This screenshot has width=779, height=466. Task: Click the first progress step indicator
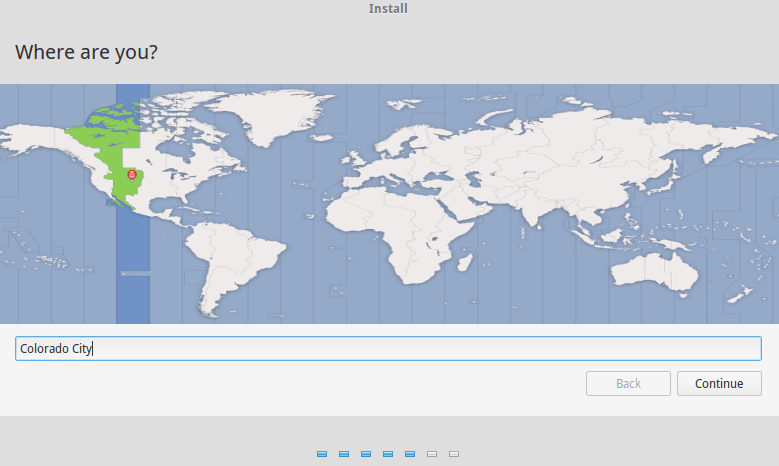coord(322,454)
